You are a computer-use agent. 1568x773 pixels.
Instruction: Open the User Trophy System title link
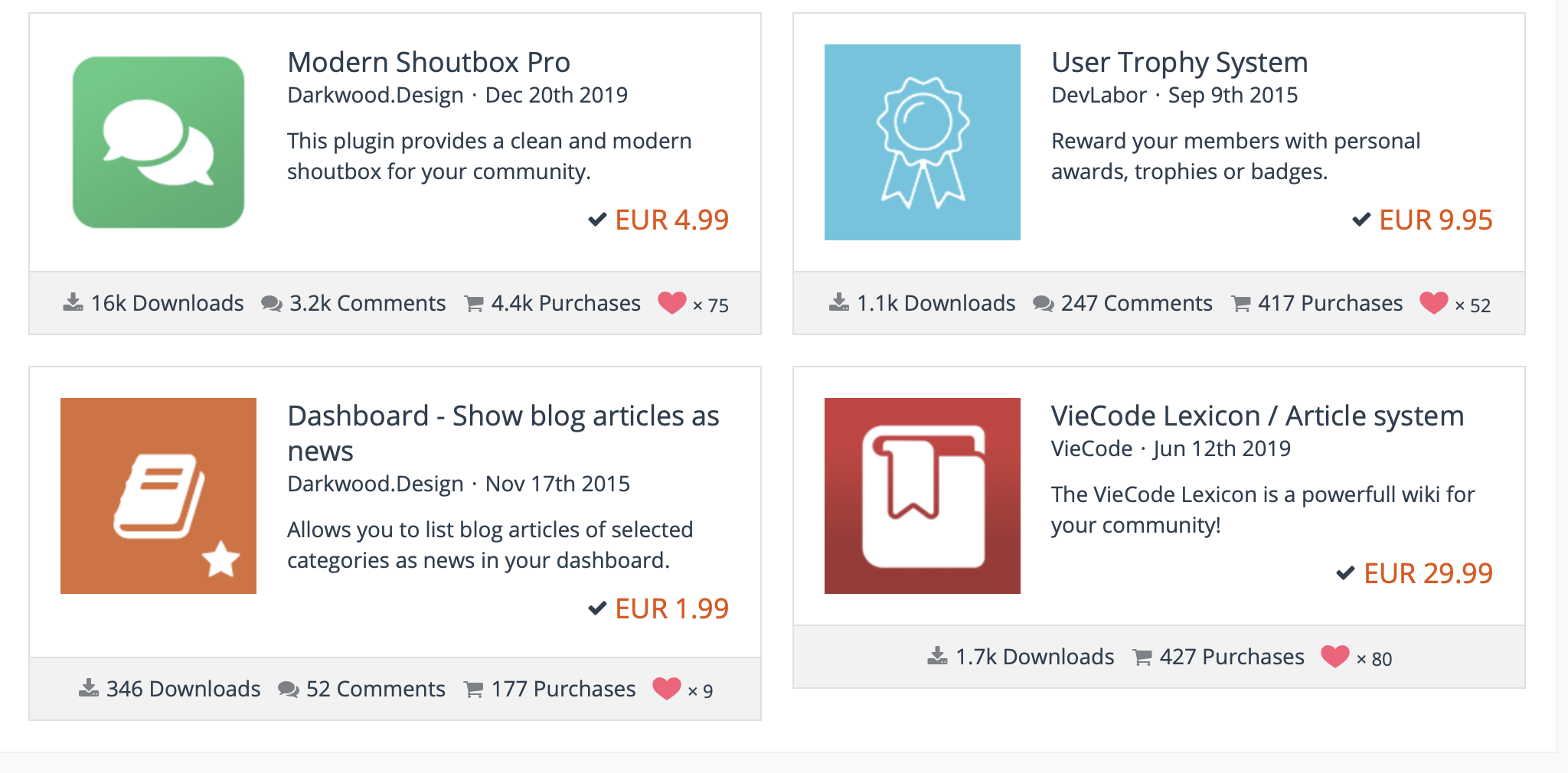[1179, 62]
